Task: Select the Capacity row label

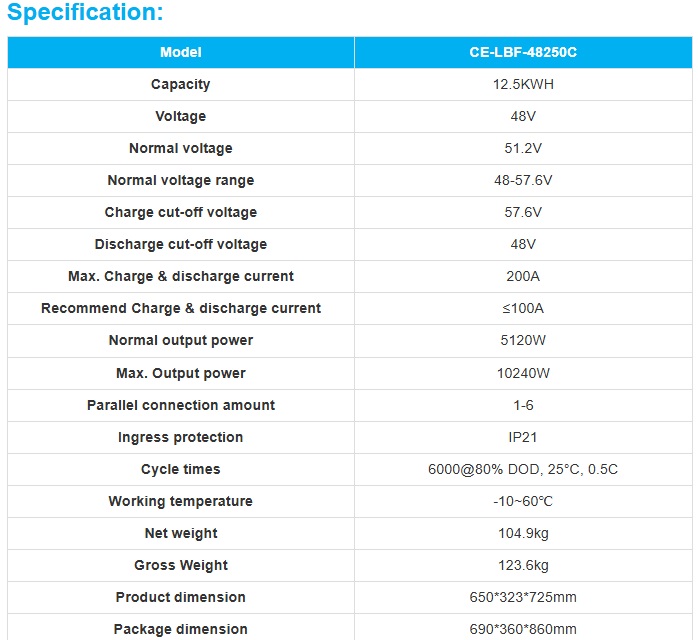Action: pyautogui.click(x=180, y=84)
